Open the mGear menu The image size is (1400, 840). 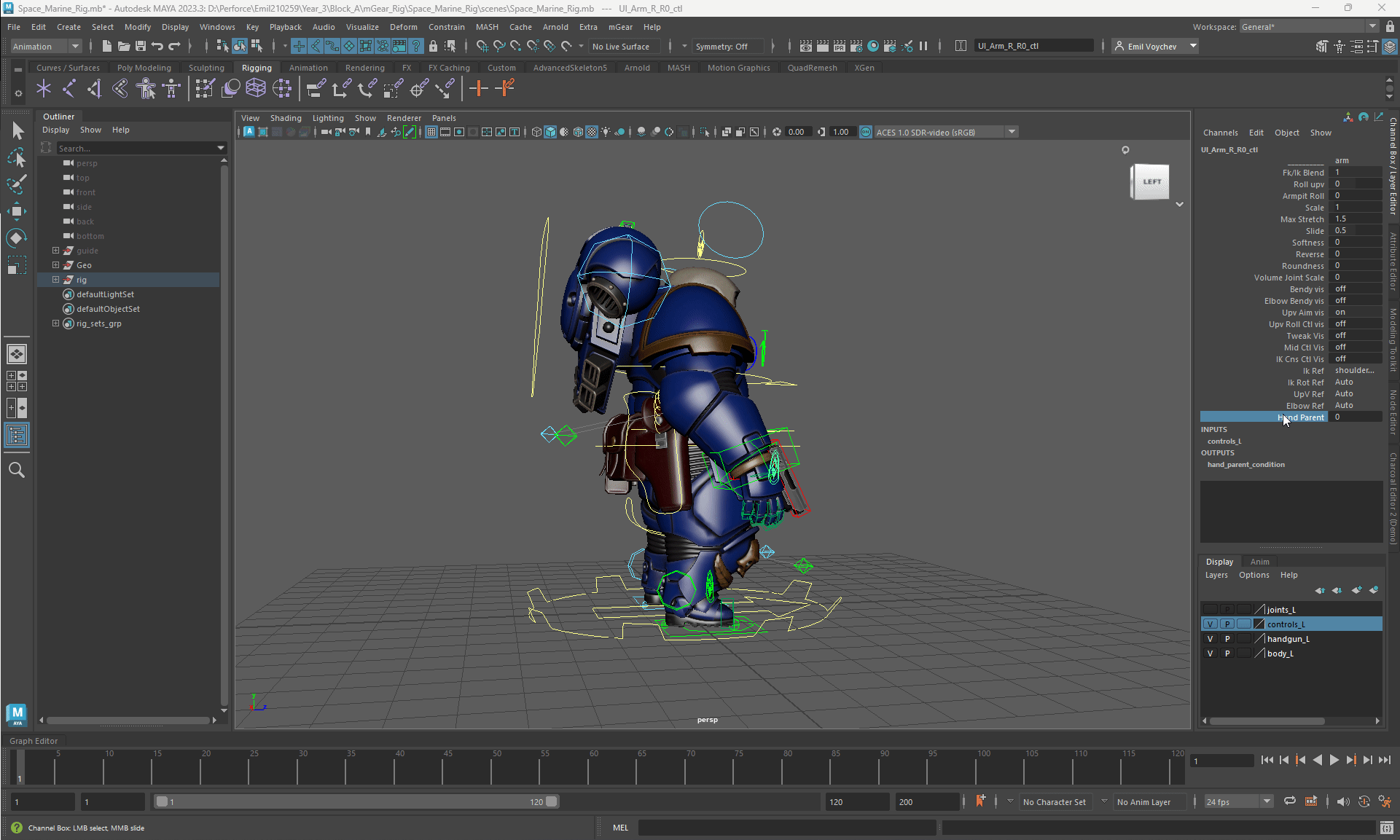[x=620, y=27]
